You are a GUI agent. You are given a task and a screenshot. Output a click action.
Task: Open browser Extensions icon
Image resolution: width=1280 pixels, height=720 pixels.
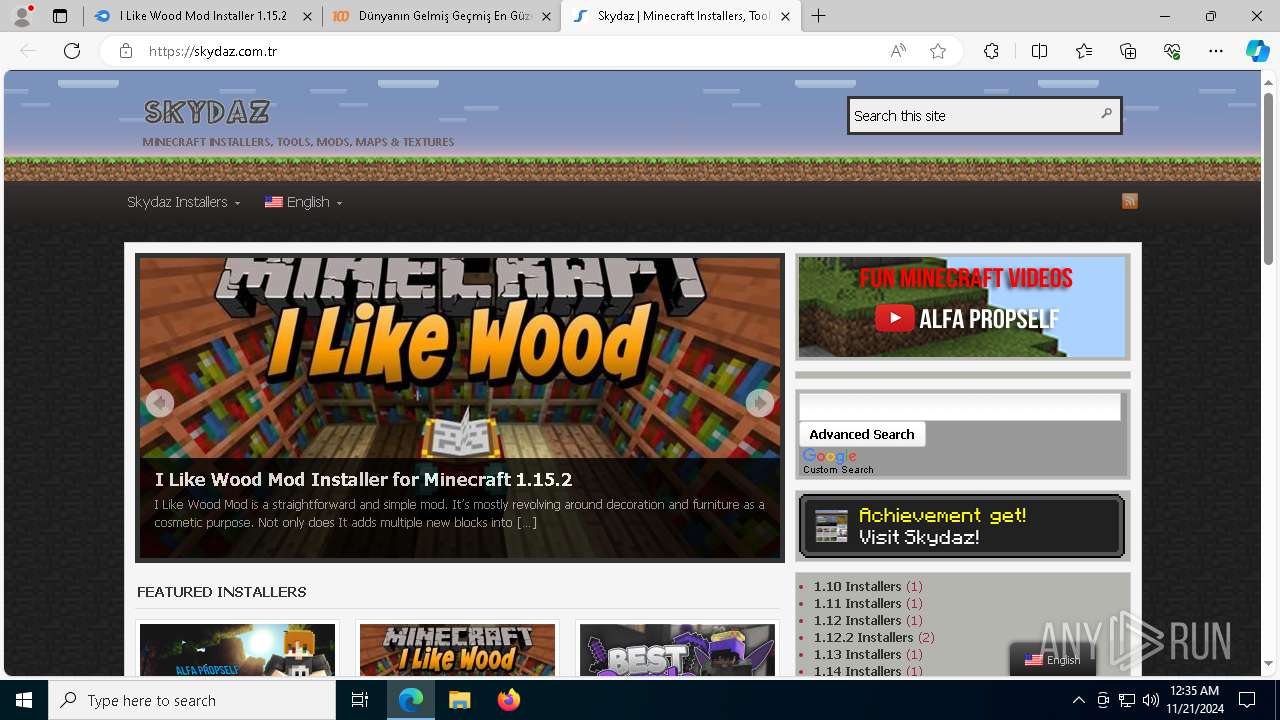click(x=991, y=51)
